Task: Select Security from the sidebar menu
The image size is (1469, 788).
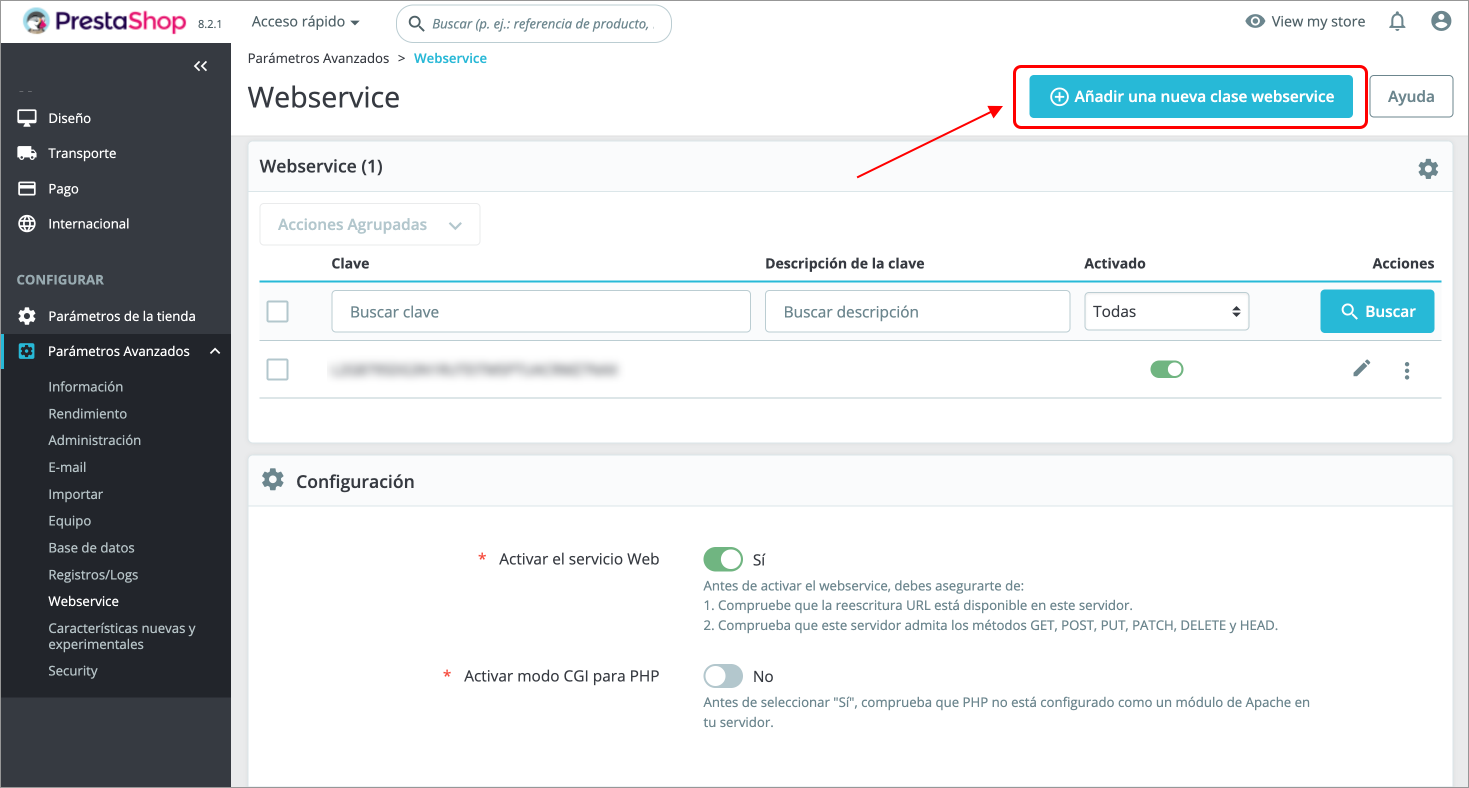Action: [72, 670]
